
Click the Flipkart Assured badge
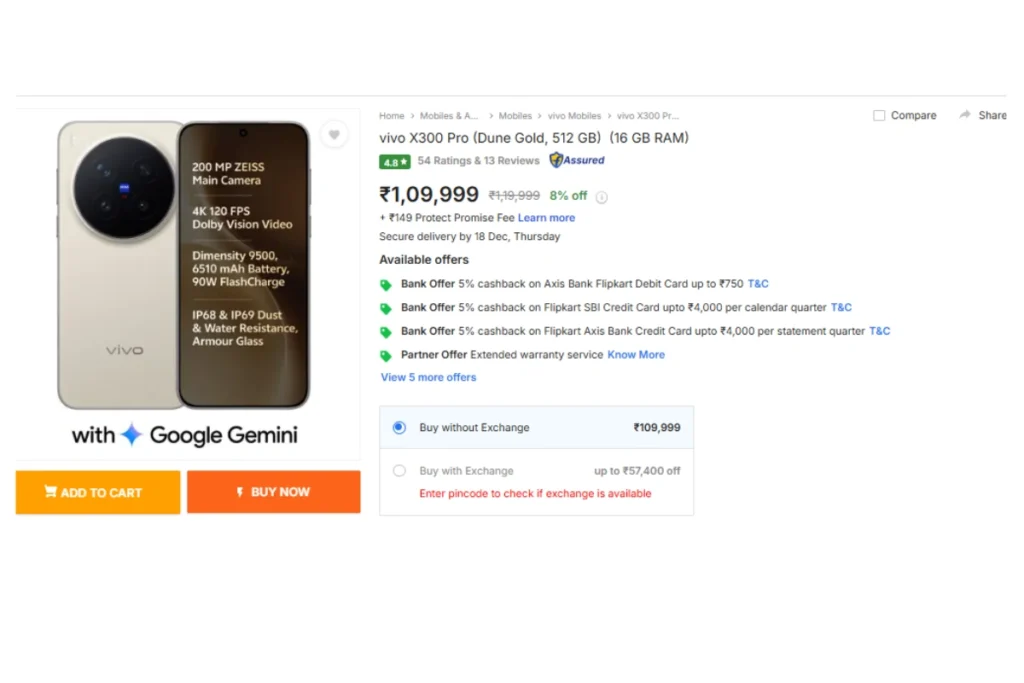point(577,160)
